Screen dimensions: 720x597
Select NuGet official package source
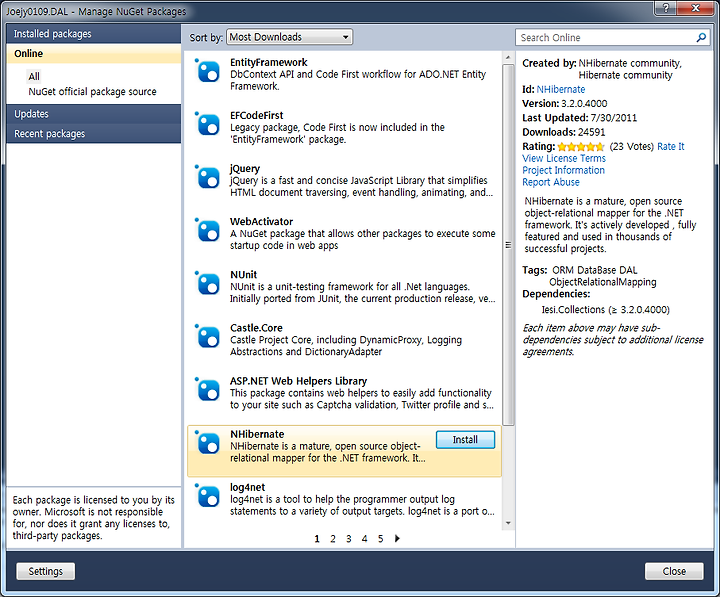(92, 91)
